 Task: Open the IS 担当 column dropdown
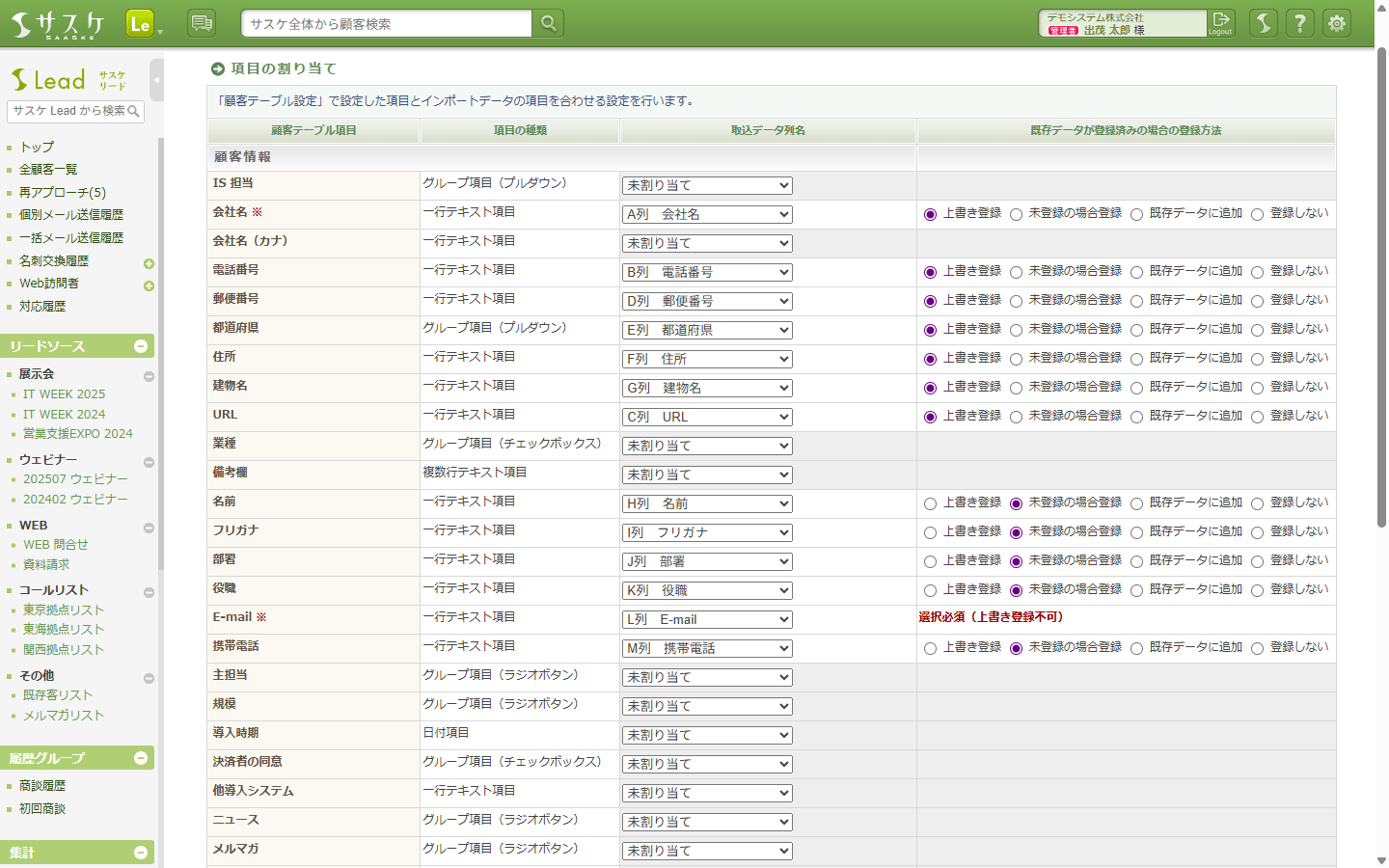click(707, 185)
